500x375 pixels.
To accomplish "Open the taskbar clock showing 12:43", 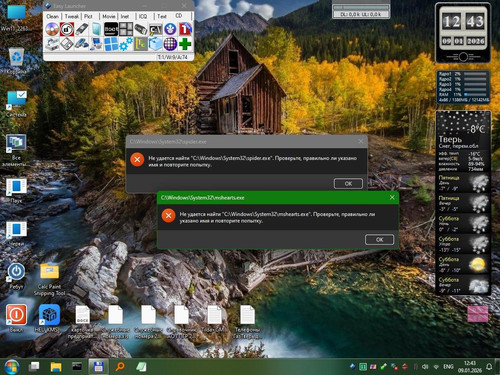I will (470, 367).
